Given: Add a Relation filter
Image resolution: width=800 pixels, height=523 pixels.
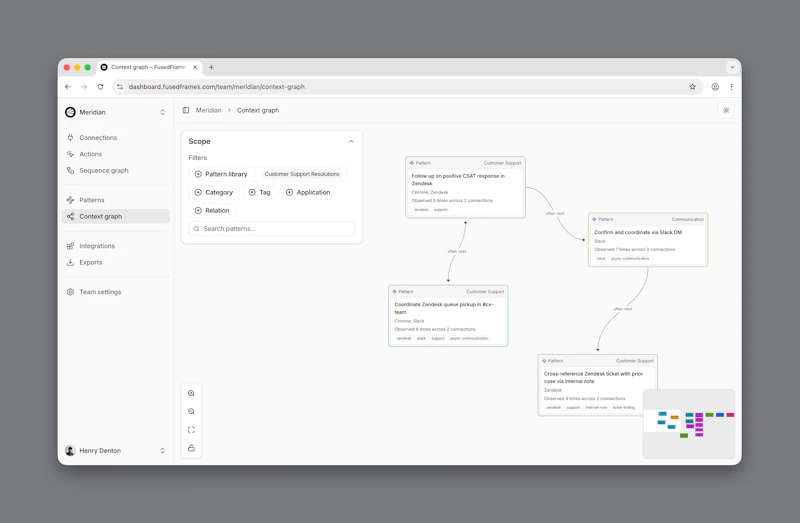Looking at the screenshot, I should (212, 211).
